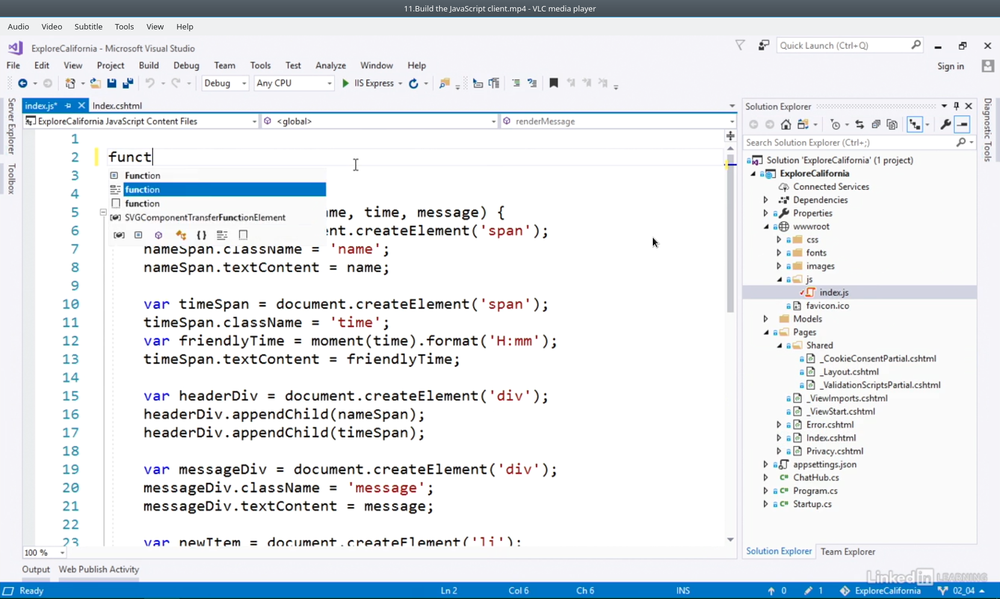
Task: Click the Pending Changes Filter clock icon
Action: [835, 124]
